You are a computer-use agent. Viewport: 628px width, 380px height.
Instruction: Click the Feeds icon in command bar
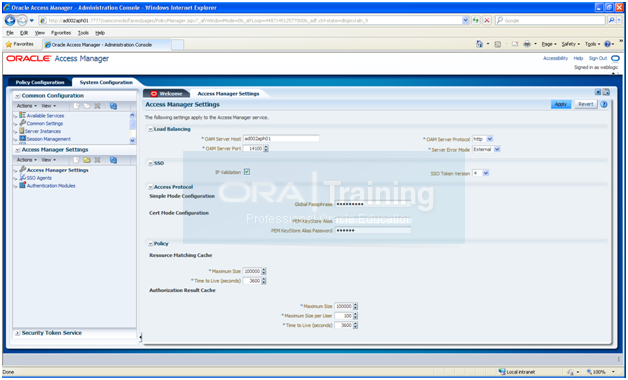(498, 44)
